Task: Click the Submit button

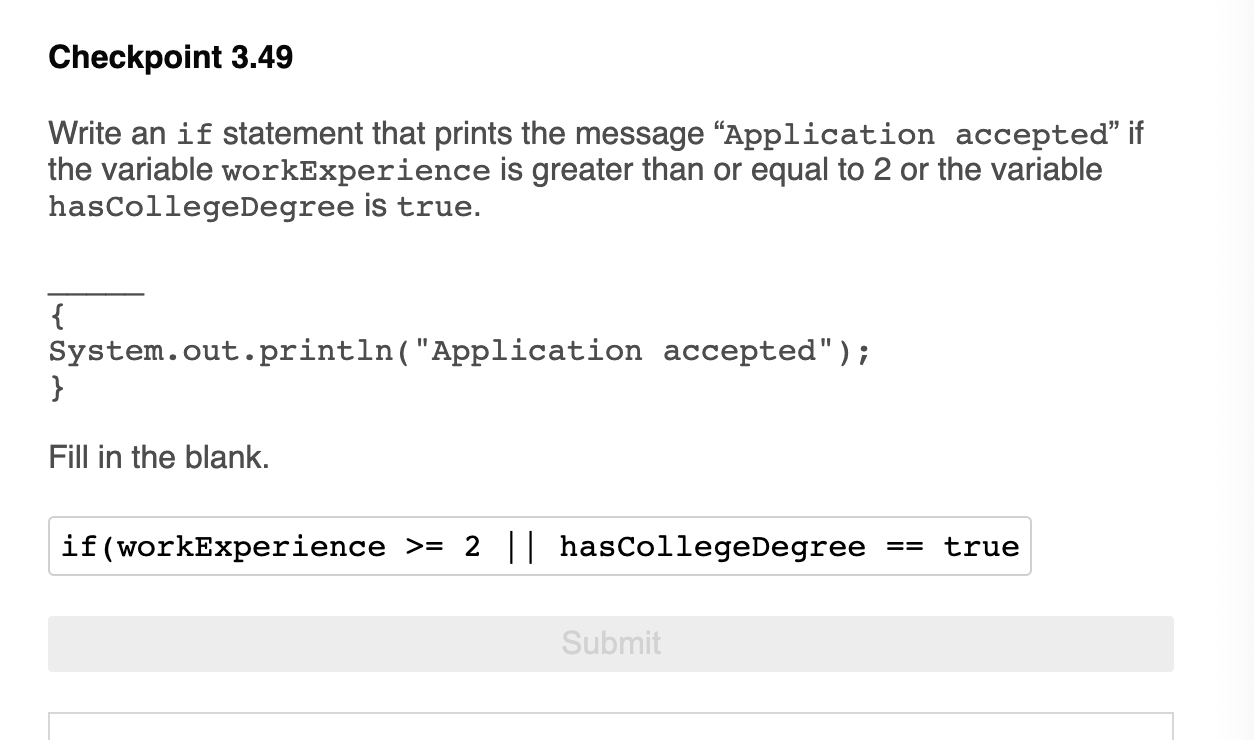Action: (610, 644)
